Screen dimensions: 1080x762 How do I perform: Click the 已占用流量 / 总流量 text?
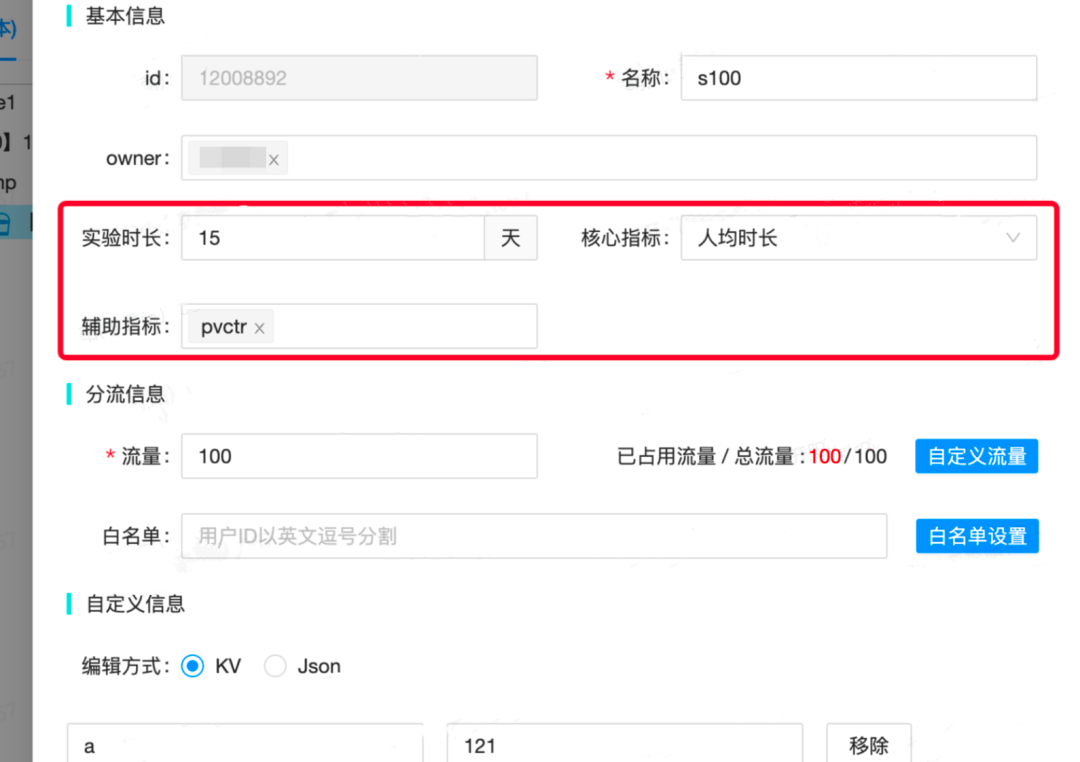(x=705, y=456)
